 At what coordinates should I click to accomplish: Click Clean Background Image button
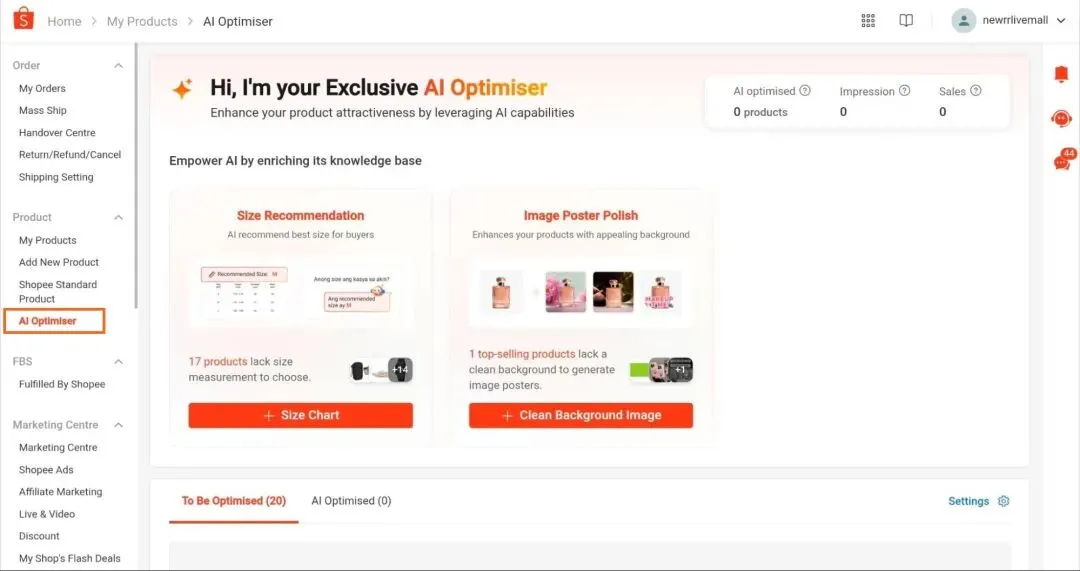[581, 415]
